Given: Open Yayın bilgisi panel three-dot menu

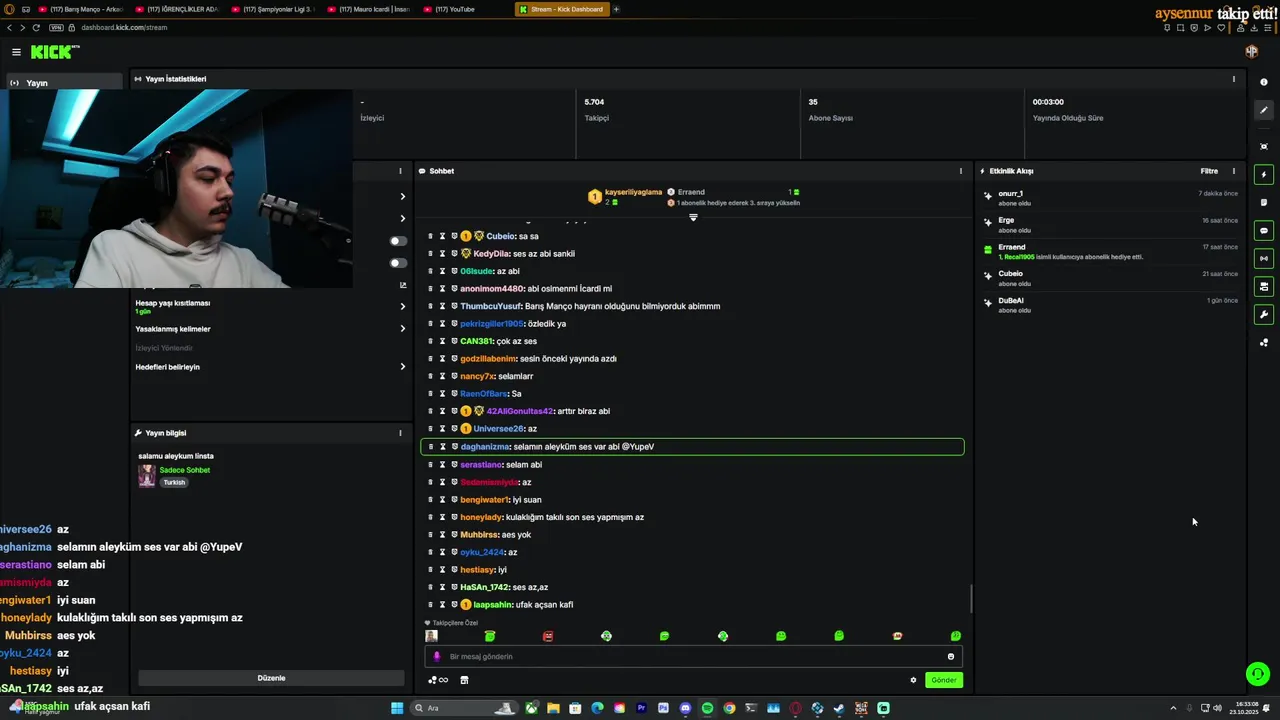Looking at the screenshot, I should click(x=400, y=433).
